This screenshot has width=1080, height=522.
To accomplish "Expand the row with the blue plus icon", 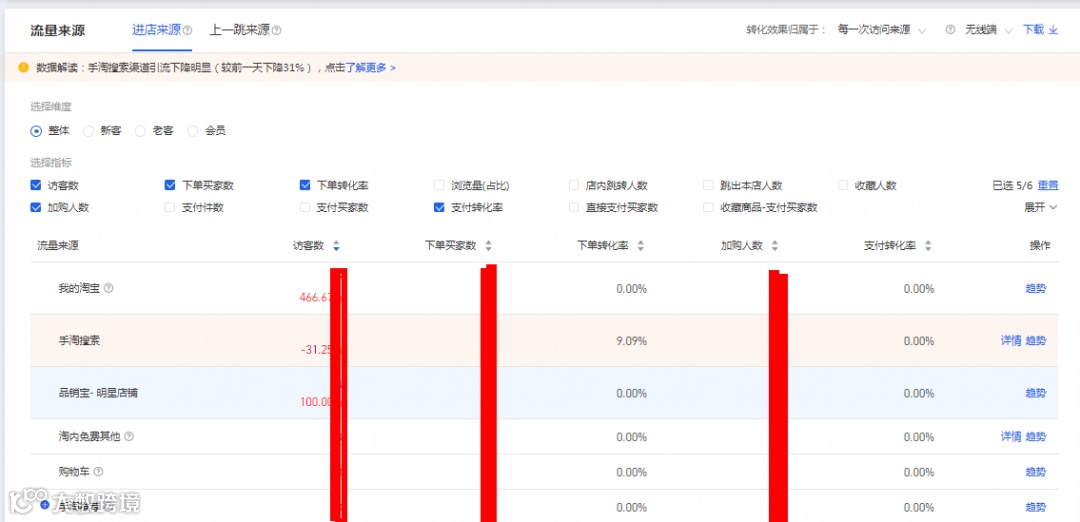I will coord(45,505).
